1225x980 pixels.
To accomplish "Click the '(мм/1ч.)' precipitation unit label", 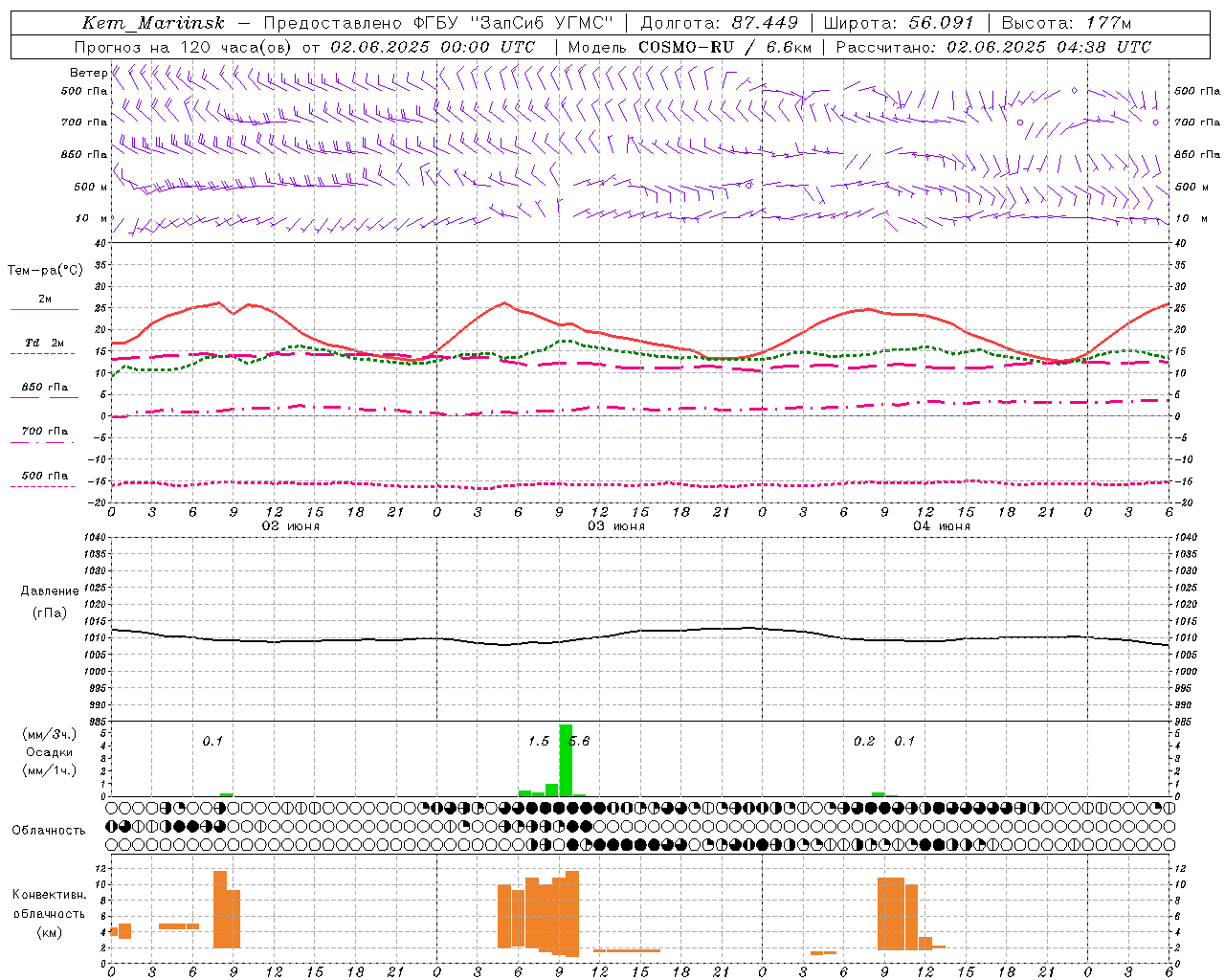I will point(49,770).
